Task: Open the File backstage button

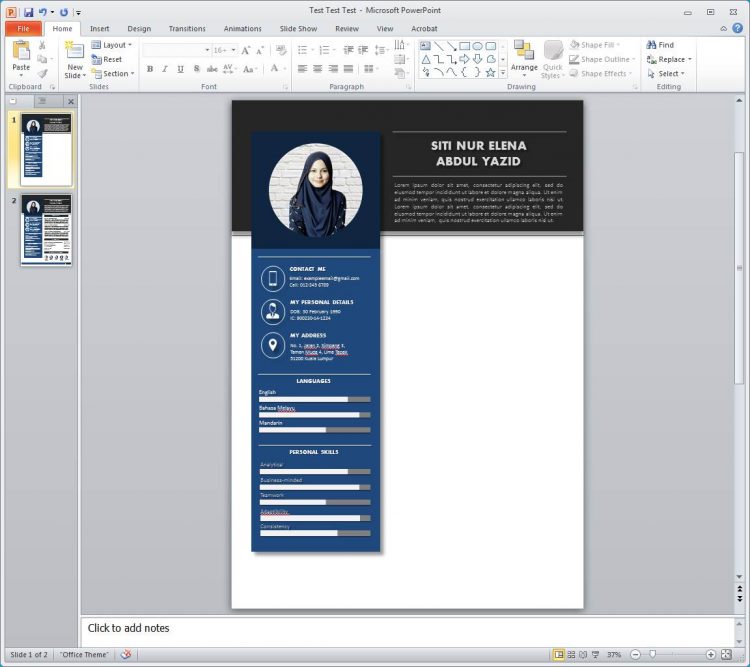Action: pyautogui.click(x=22, y=29)
